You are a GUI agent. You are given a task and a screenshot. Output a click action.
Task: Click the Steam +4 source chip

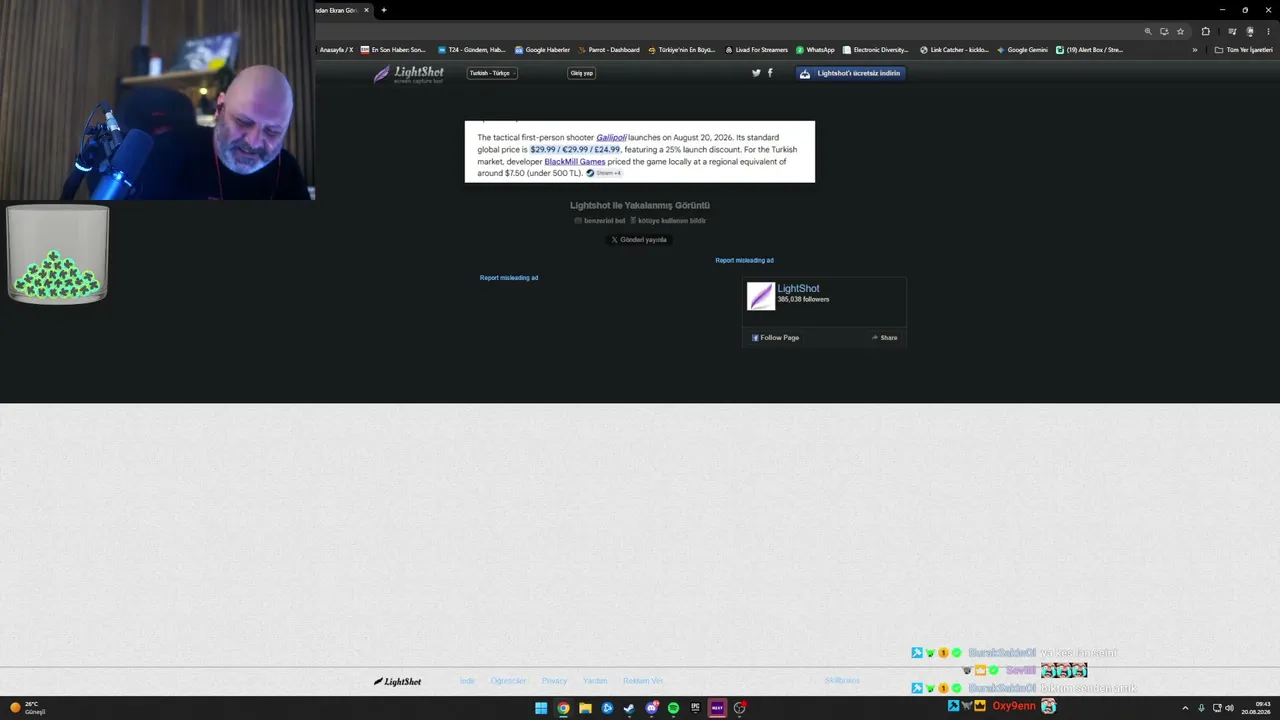click(604, 173)
